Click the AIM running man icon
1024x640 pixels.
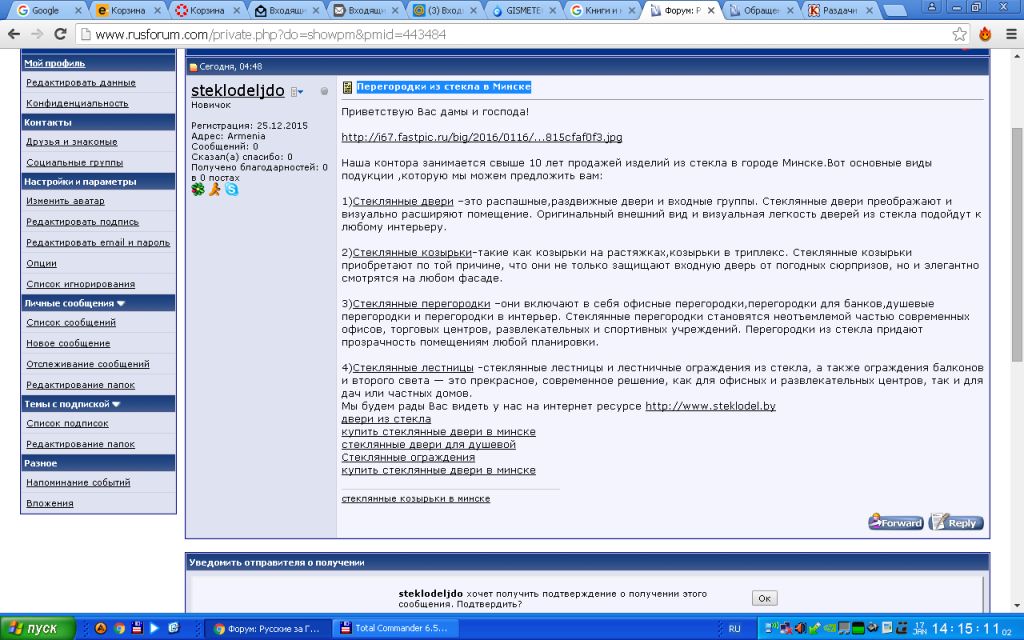point(215,189)
